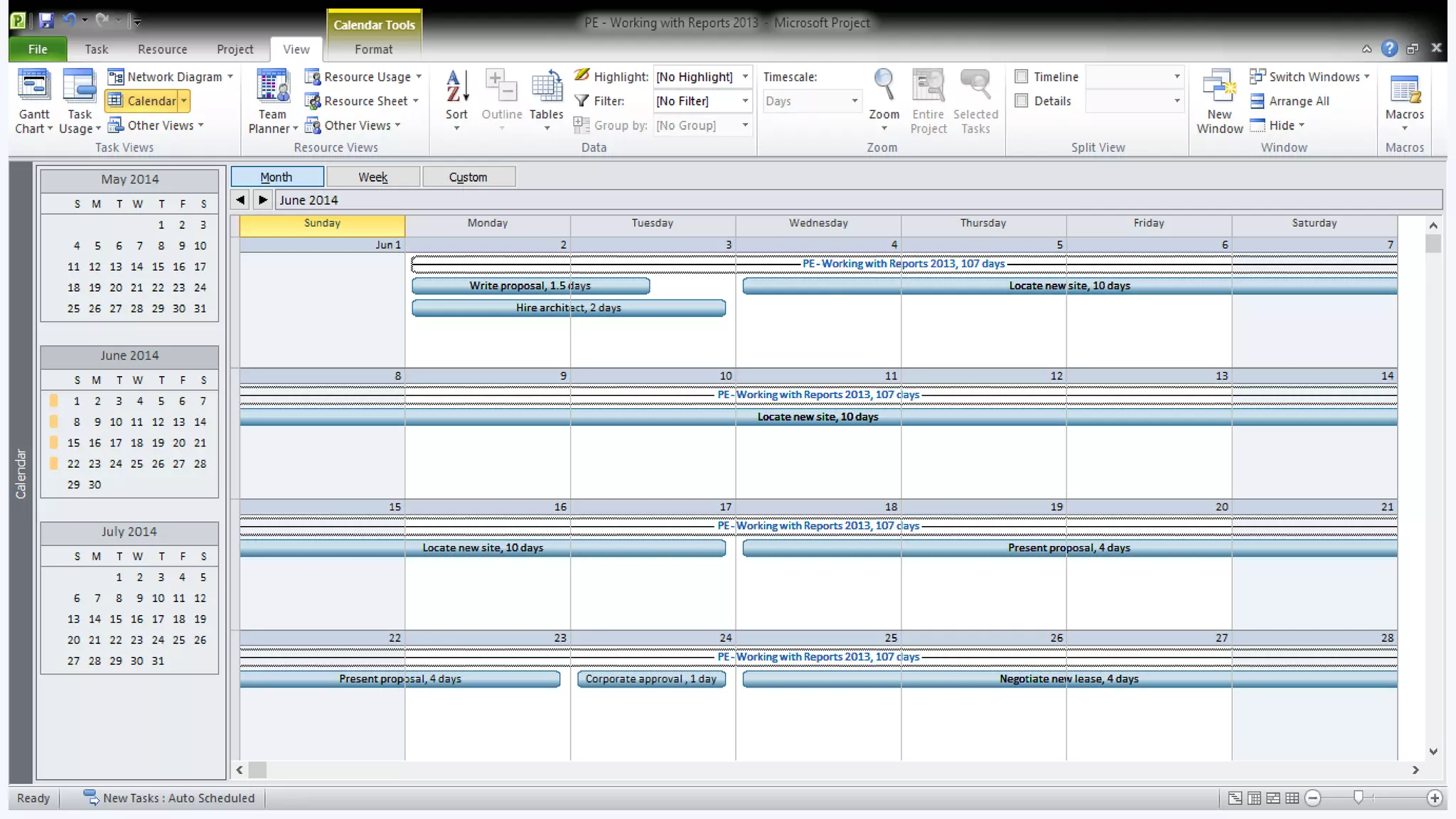Viewport: 1456px width, 819px height.
Task: Click the zoom slider in status bar
Action: pyautogui.click(x=1358, y=798)
